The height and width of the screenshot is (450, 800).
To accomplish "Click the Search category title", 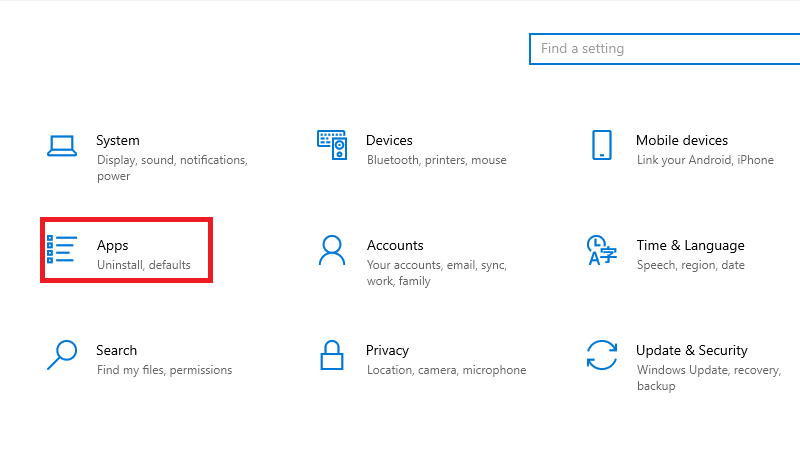I will [x=116, y=351].
